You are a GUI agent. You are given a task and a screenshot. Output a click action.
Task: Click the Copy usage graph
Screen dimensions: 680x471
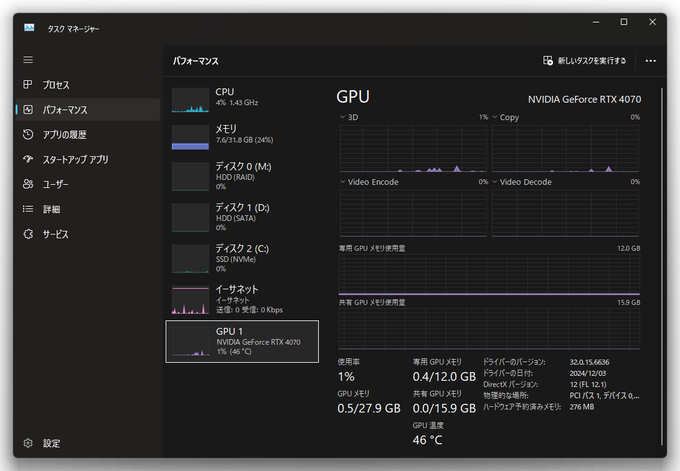[x=566, y=148]
